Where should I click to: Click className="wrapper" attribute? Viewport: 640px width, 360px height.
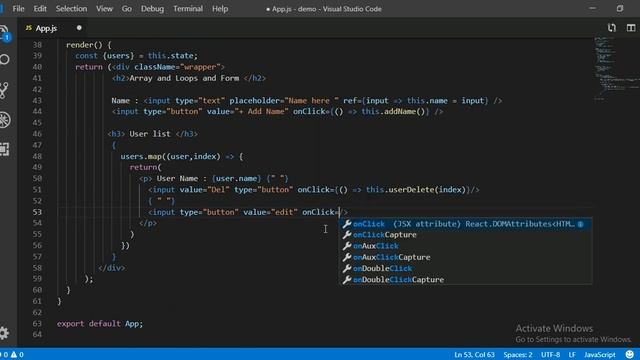pyautogui.click(x=177, y=67)
